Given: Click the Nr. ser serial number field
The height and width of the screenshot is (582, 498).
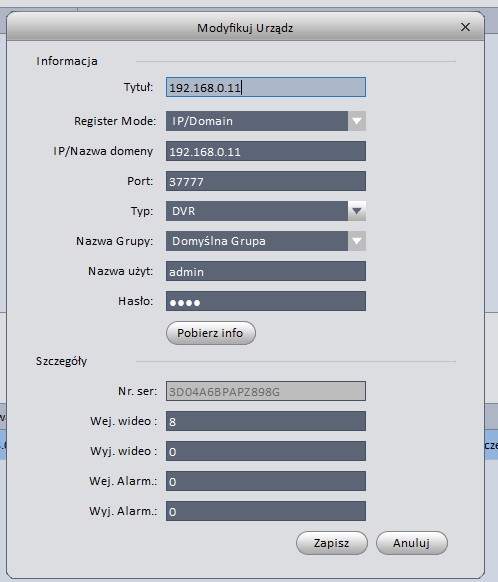Looking at the screenshot, I should [x=266, y=391].
